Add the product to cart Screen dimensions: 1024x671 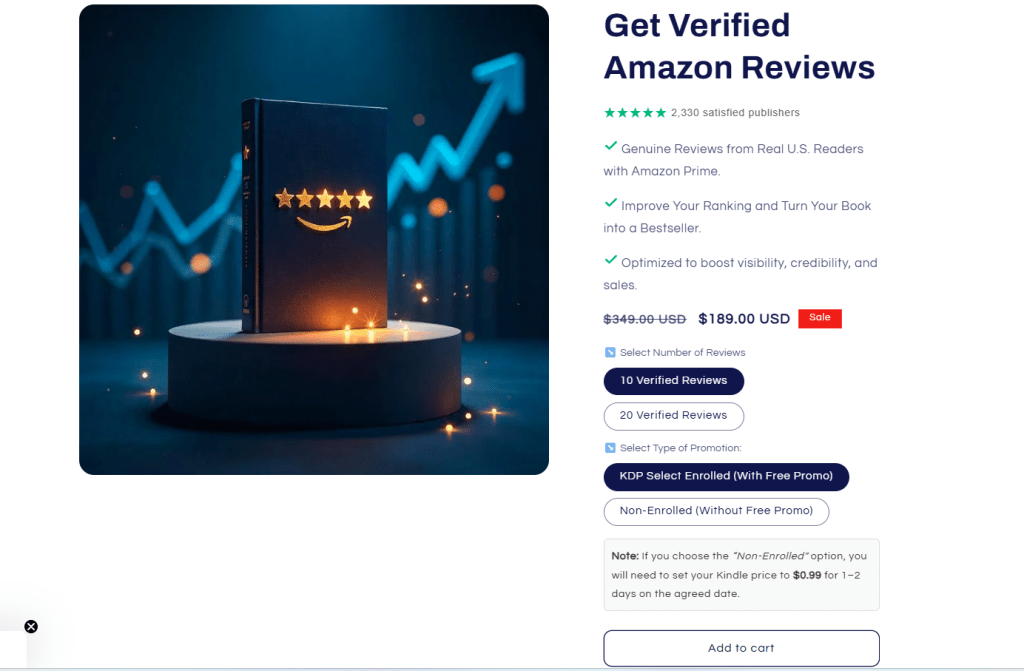tap(741, 648)
